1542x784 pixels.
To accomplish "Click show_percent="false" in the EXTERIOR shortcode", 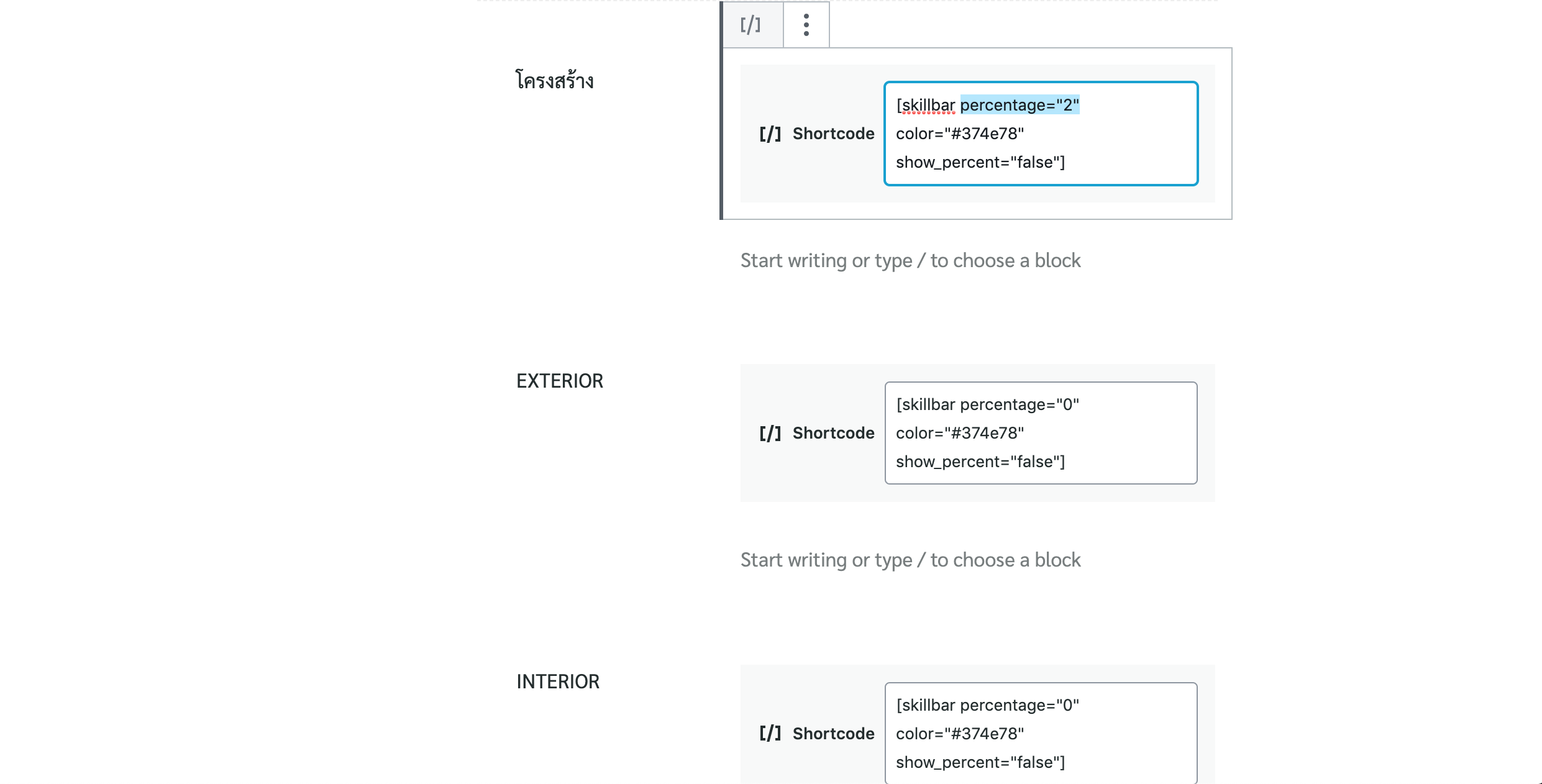I will point(980,462).
